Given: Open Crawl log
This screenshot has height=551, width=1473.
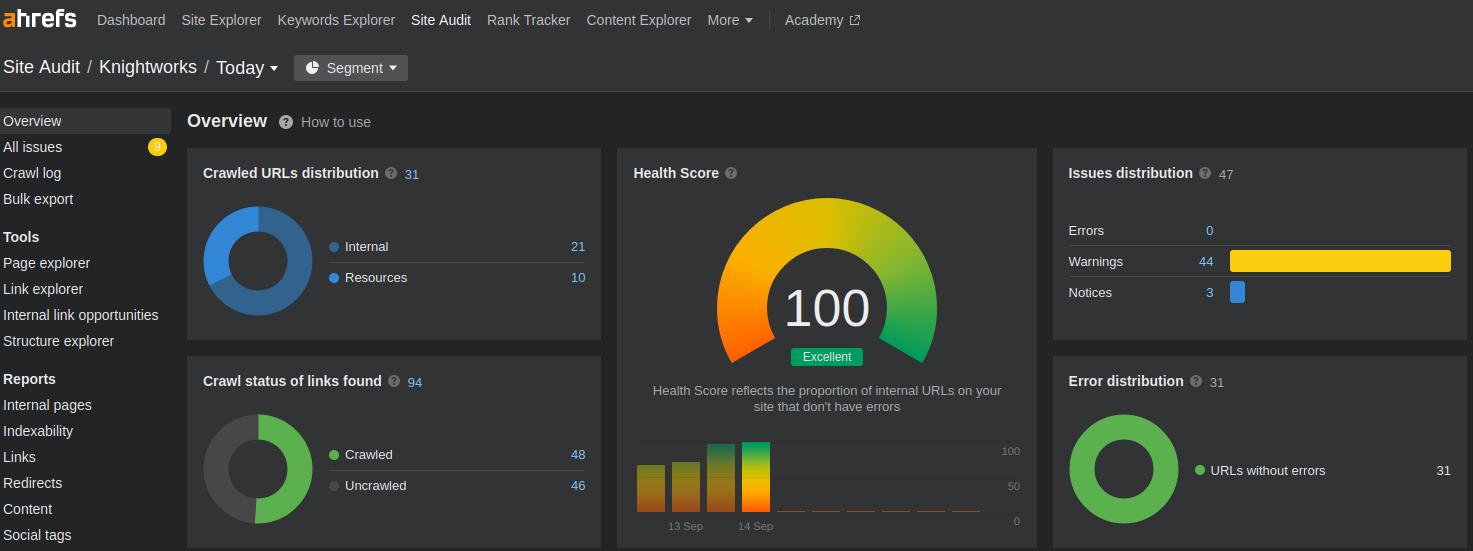Looking at the screenshot, I should pyautogui.click(x=32, y=173).
